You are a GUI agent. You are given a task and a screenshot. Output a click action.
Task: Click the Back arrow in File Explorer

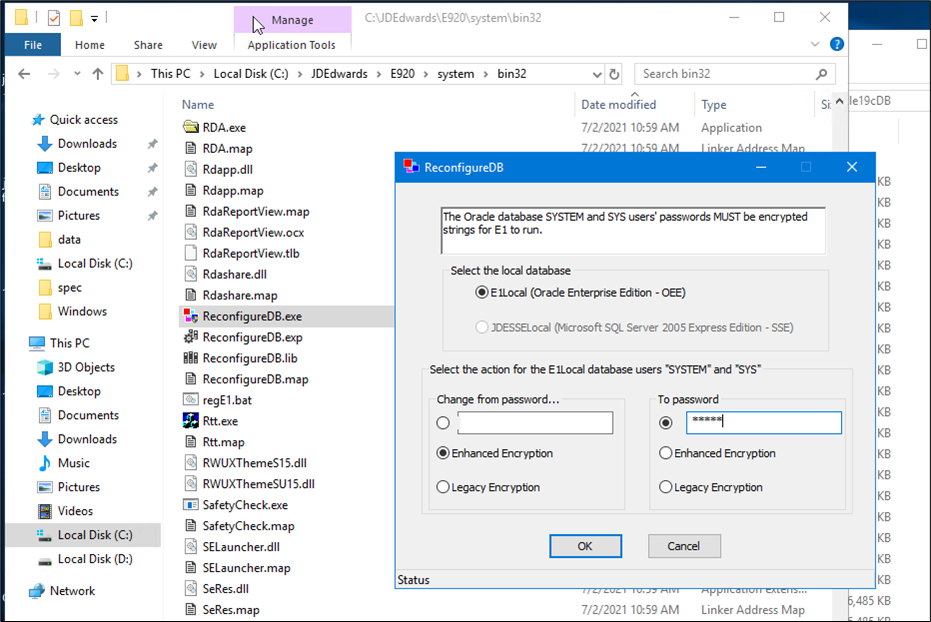point(24,74)
